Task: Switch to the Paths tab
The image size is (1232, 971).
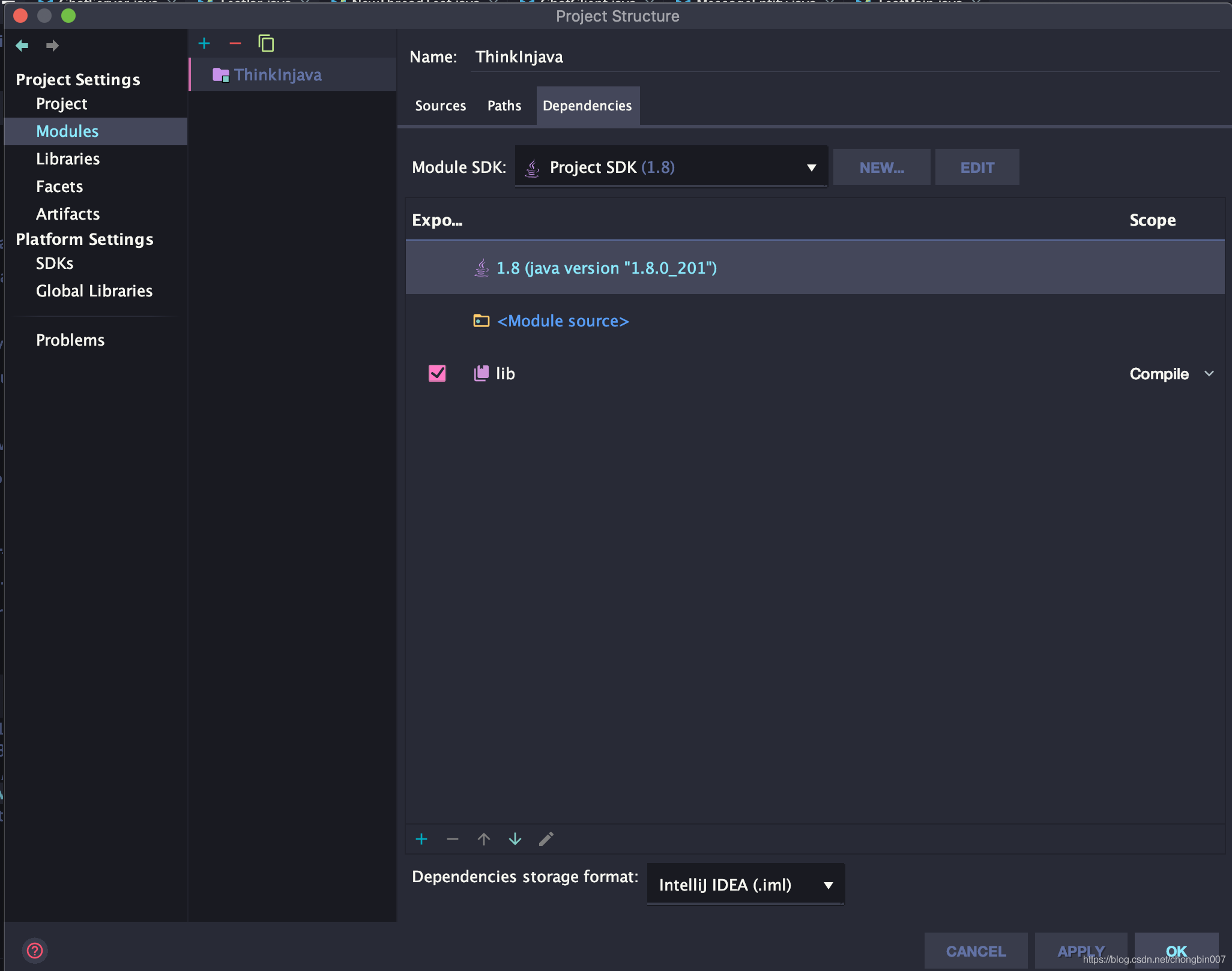Action: [502, 105]
